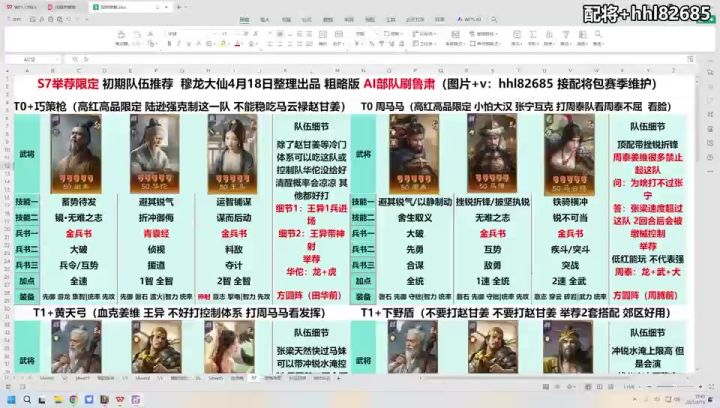Switch to page layout view in status bar

click(600, 387)
